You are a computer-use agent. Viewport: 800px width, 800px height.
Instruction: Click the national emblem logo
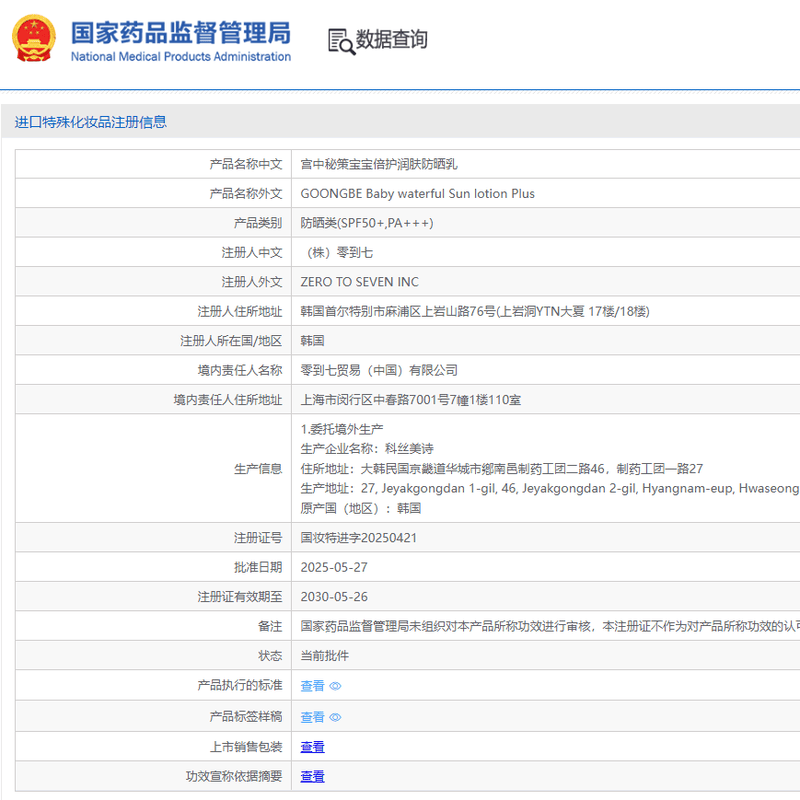pyautogui.click(x=34, y=38)
